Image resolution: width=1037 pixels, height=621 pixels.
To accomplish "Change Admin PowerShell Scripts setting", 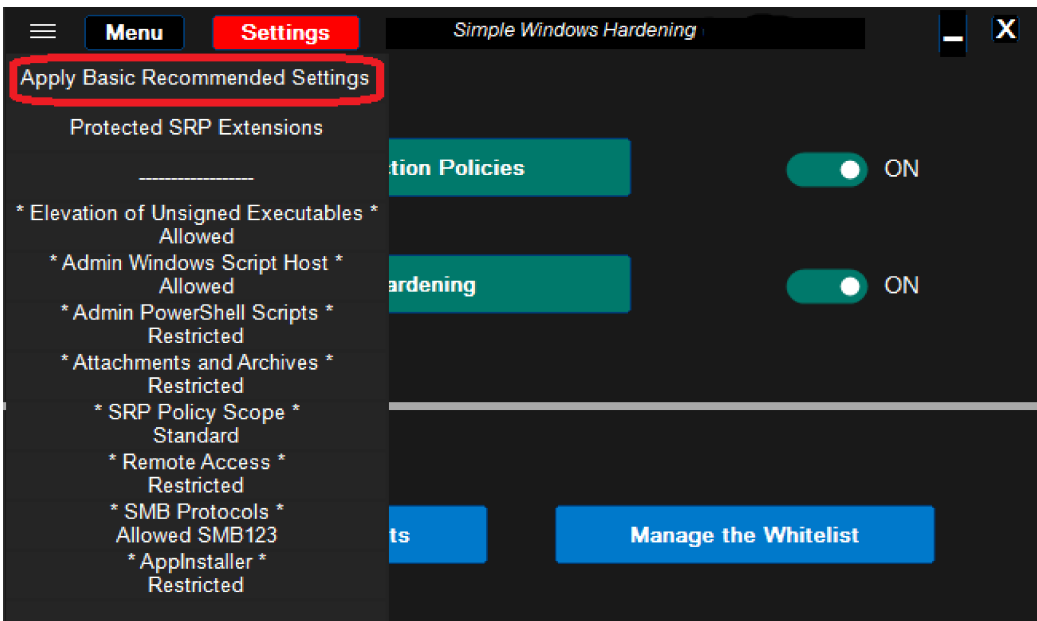I will click(196, 324).
